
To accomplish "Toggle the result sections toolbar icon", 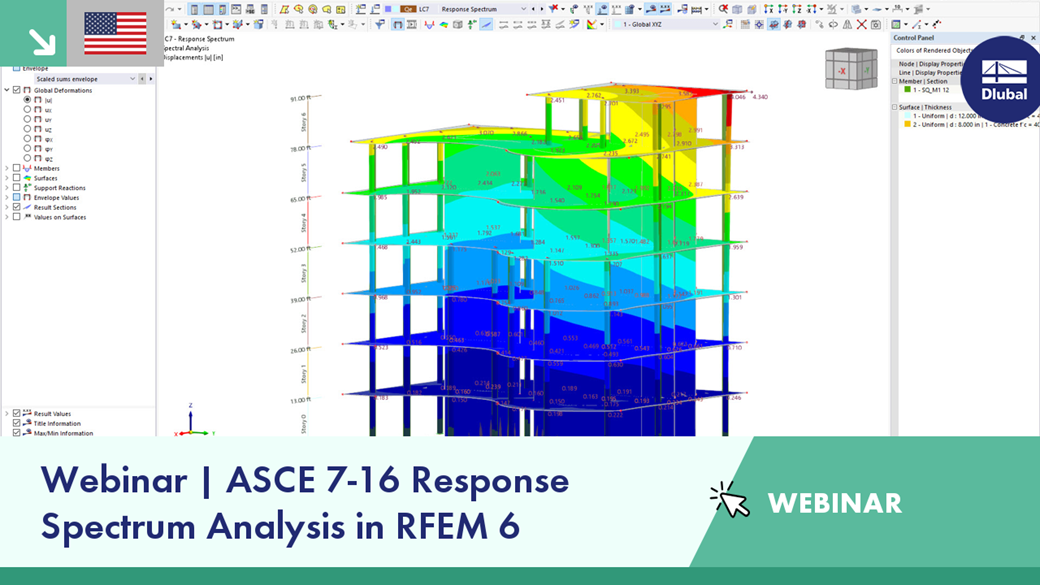I will point(487,25).
